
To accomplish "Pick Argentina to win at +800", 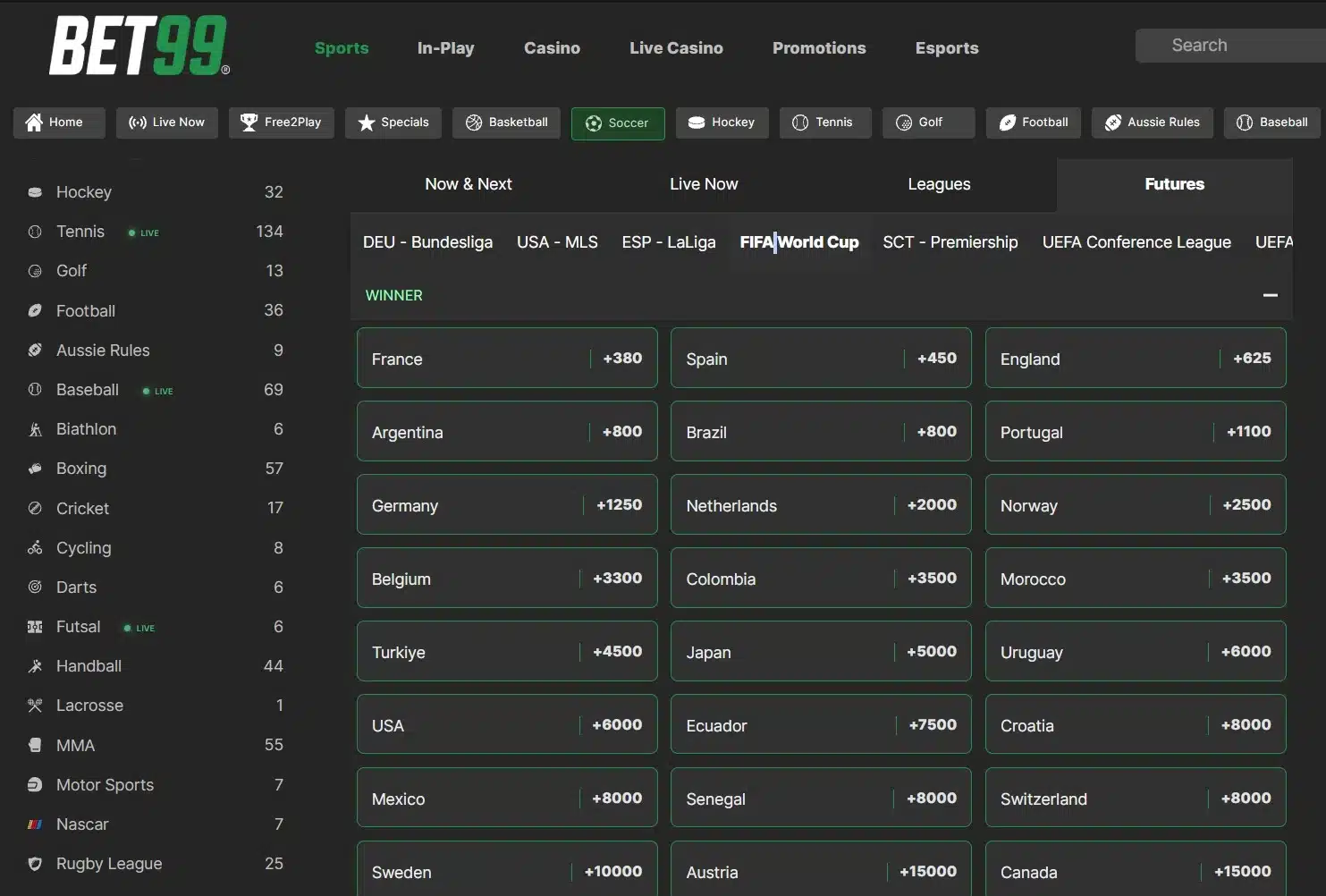I will [507, 431].
